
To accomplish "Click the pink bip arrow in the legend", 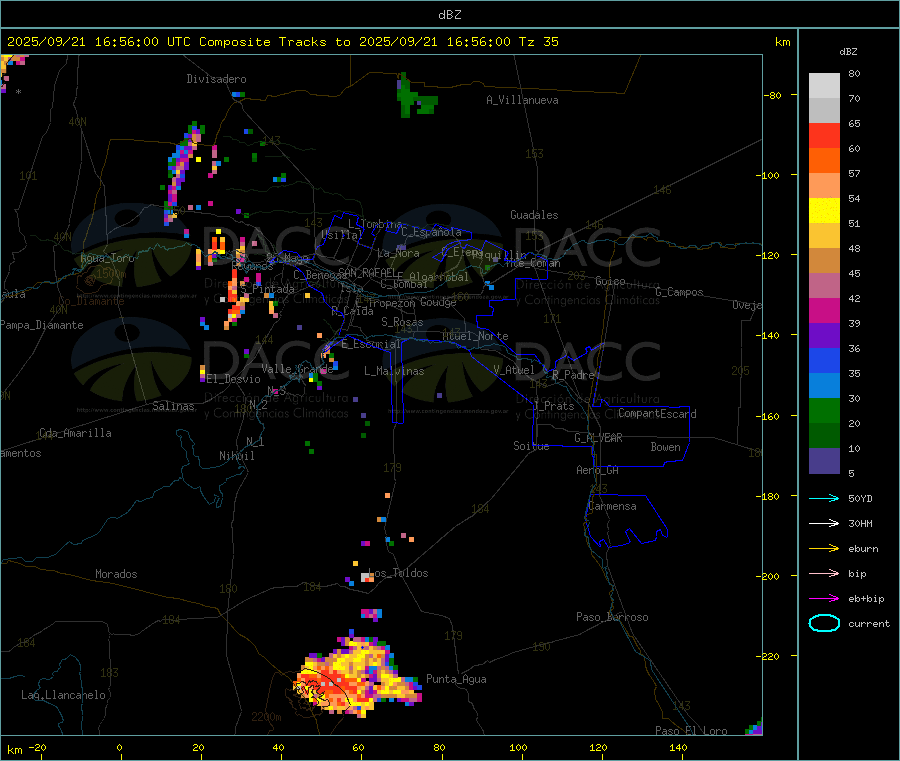I will pyautogui.click(x=824, y=573).
